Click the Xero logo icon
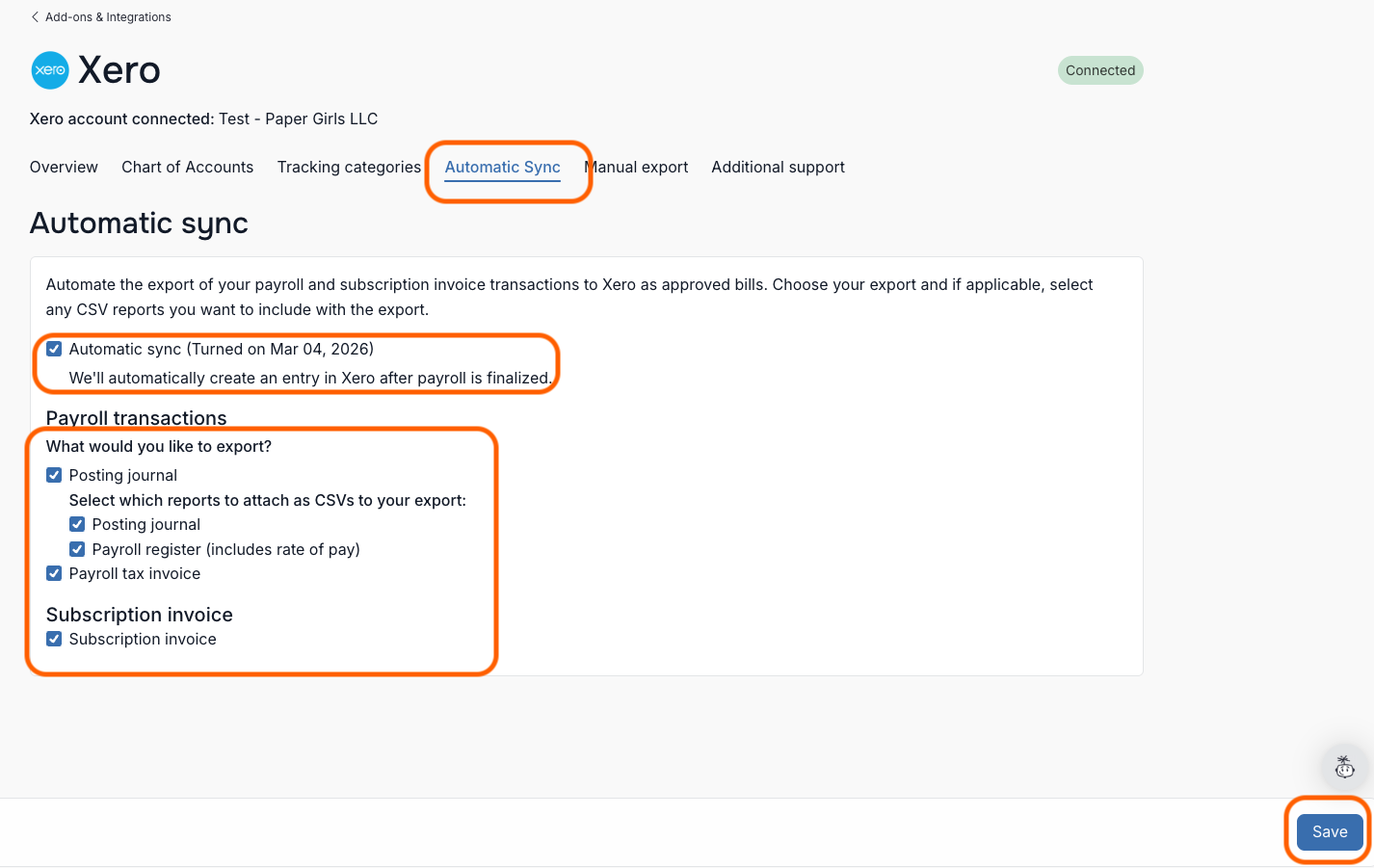 [50, 70]
